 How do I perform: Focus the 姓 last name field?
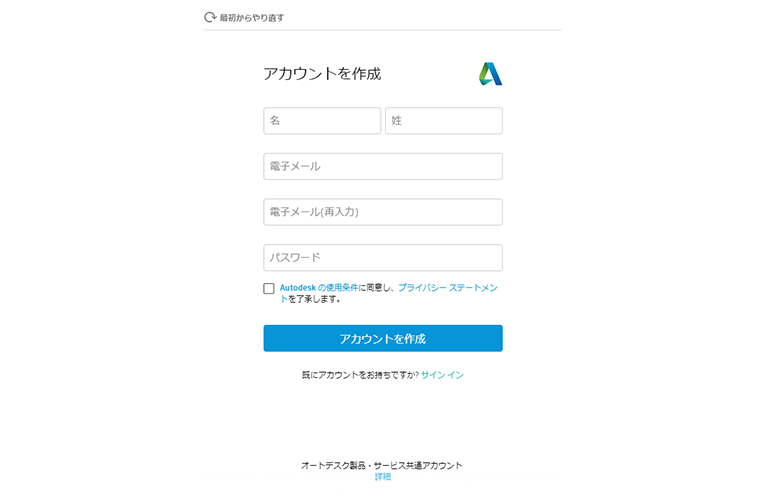point(444,120)
